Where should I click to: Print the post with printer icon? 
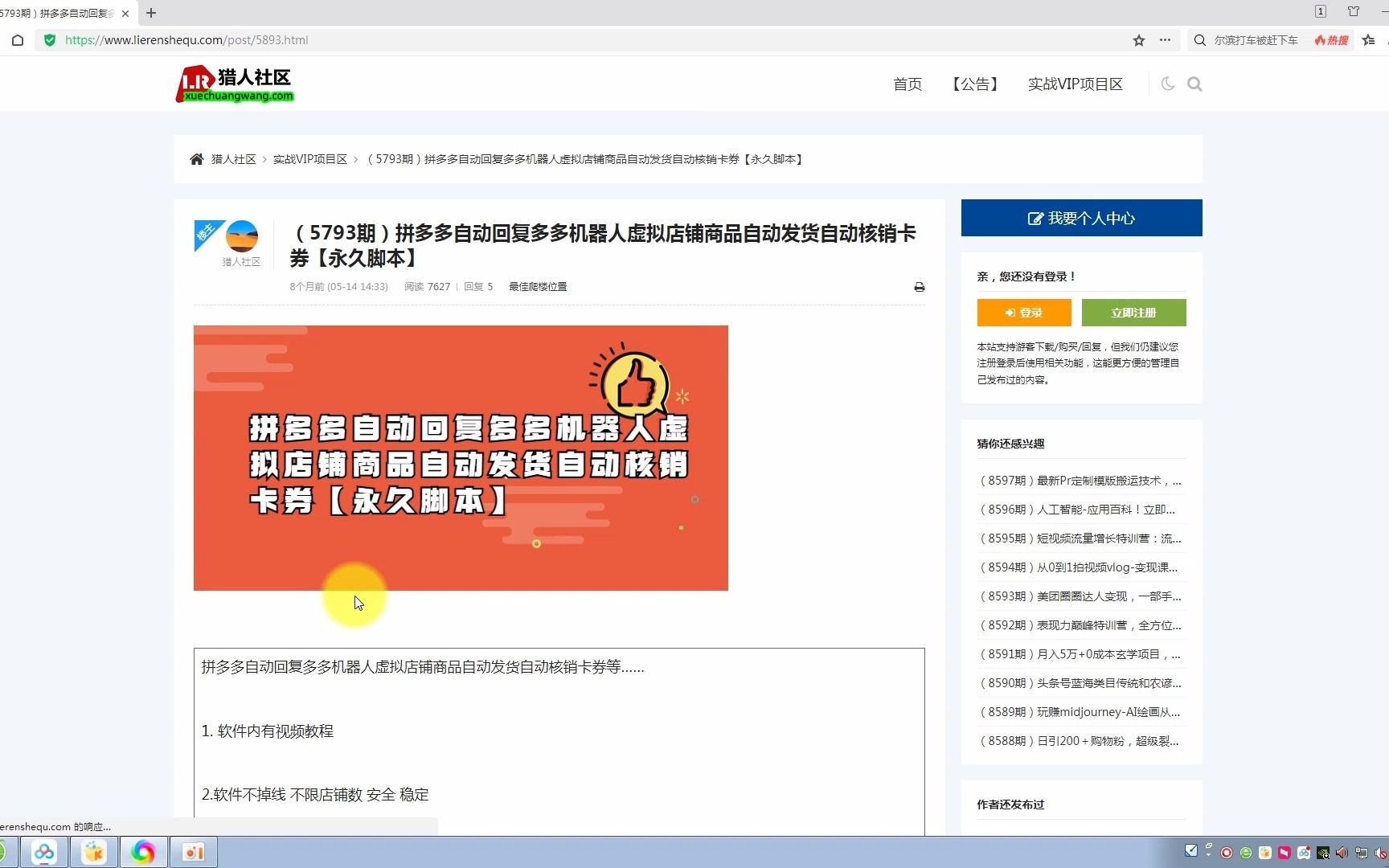920,287
